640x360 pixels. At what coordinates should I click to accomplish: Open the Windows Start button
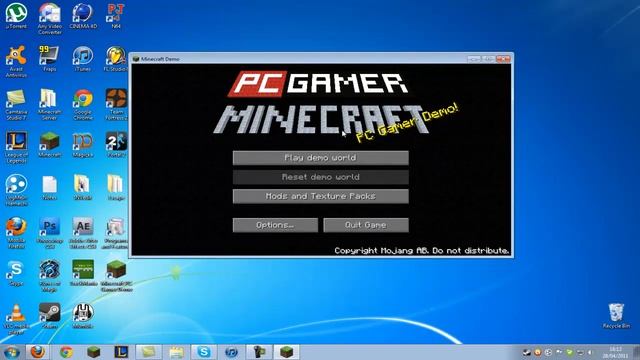pyautogui.click(x=11, y=352)
